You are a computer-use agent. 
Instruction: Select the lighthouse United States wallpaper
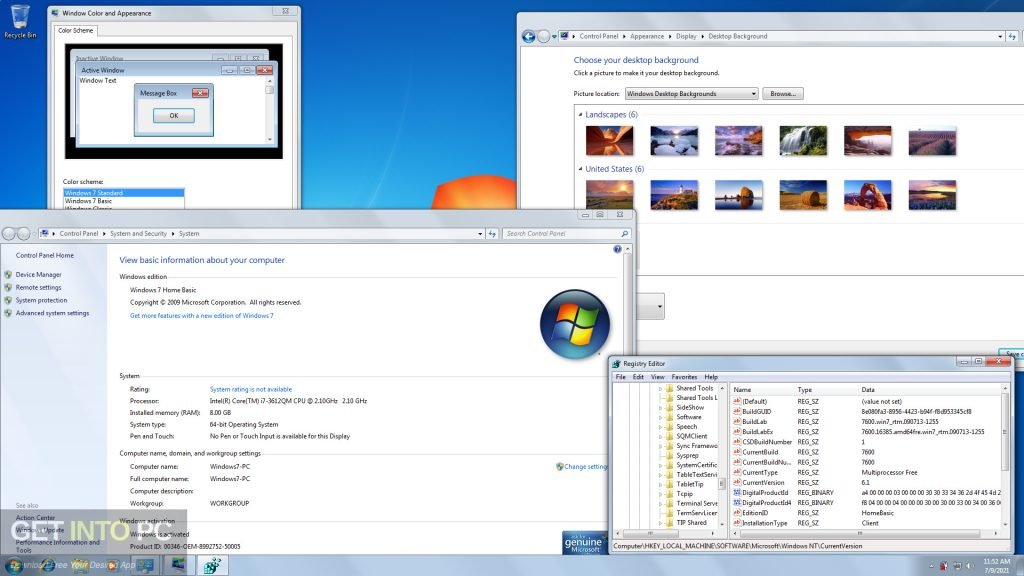coord(674,194)
